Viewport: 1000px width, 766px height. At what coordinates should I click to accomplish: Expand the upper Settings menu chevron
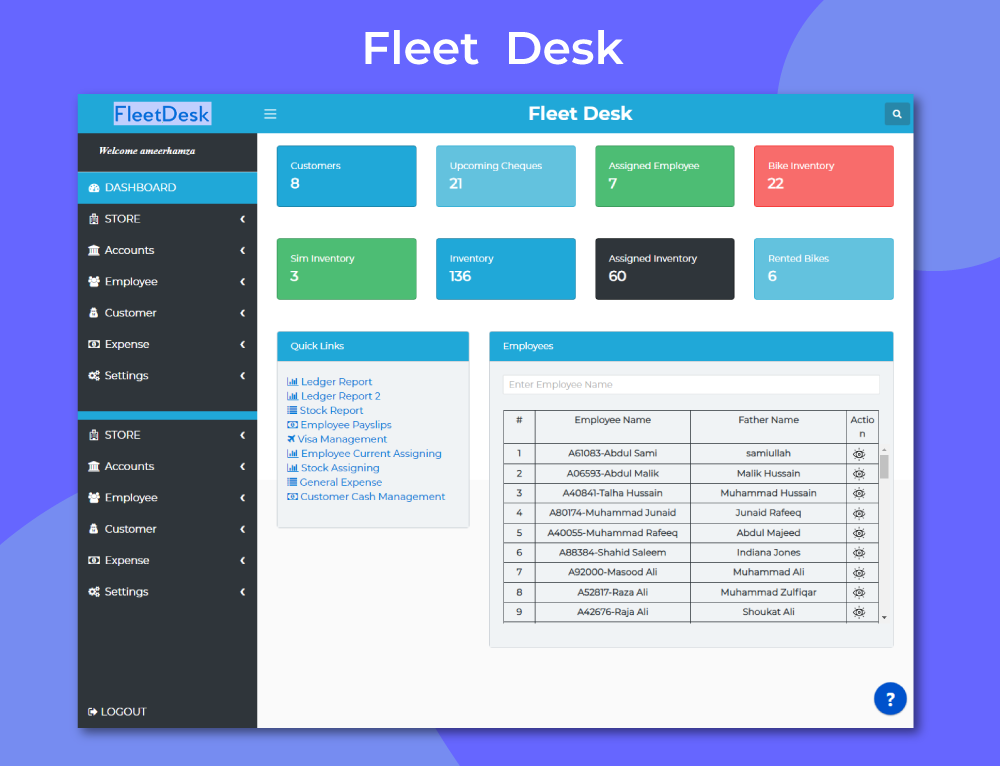(x=242, y=376)
